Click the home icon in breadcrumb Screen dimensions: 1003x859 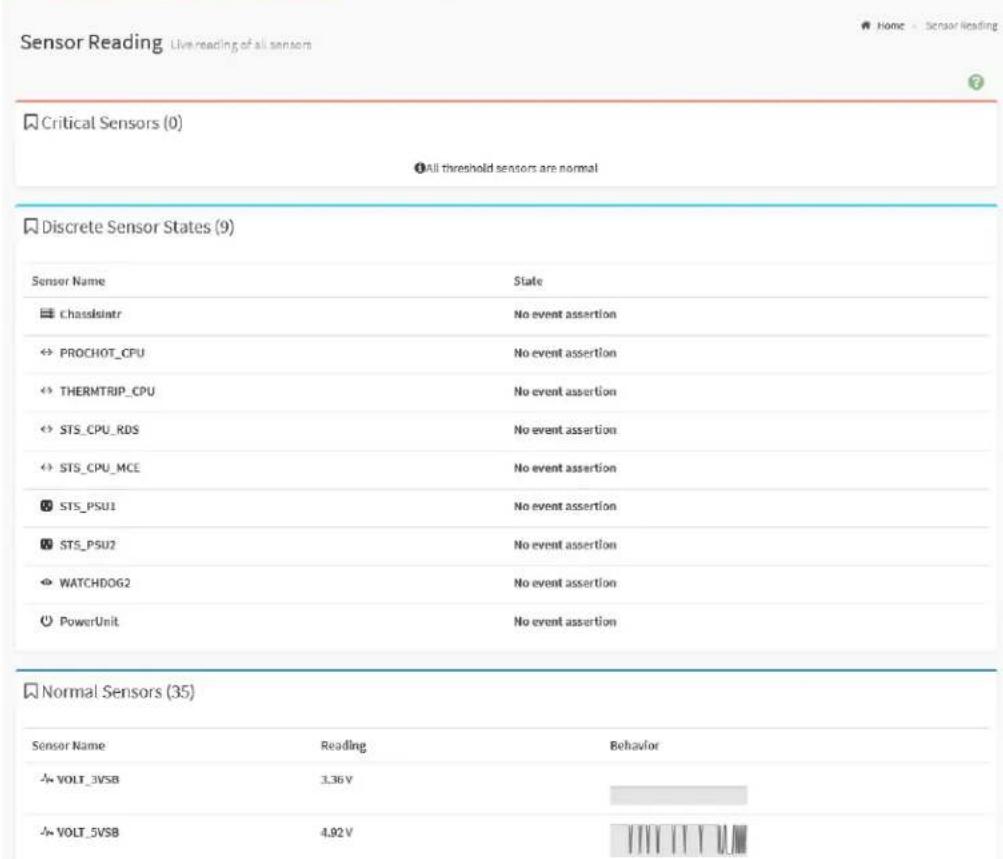(x=865, y=26)
